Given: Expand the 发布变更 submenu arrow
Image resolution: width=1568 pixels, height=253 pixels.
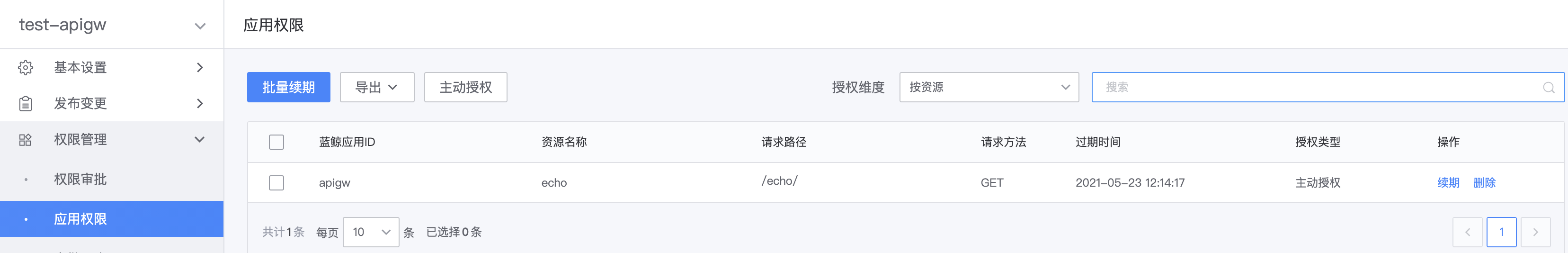Looking at the screenshot, I should point(200,104).
